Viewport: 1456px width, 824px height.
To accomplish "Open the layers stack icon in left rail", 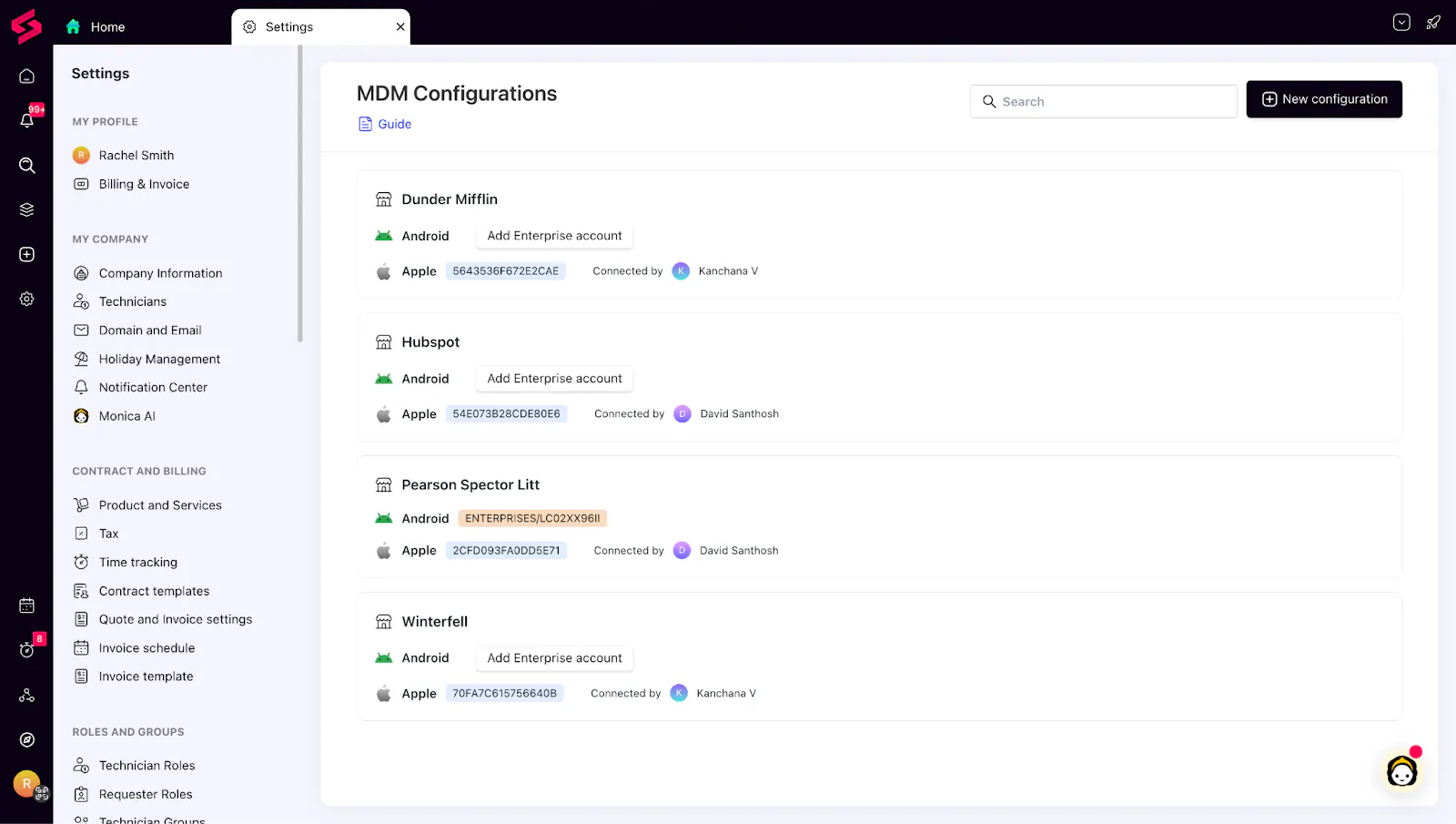I will tap(27, 209).
